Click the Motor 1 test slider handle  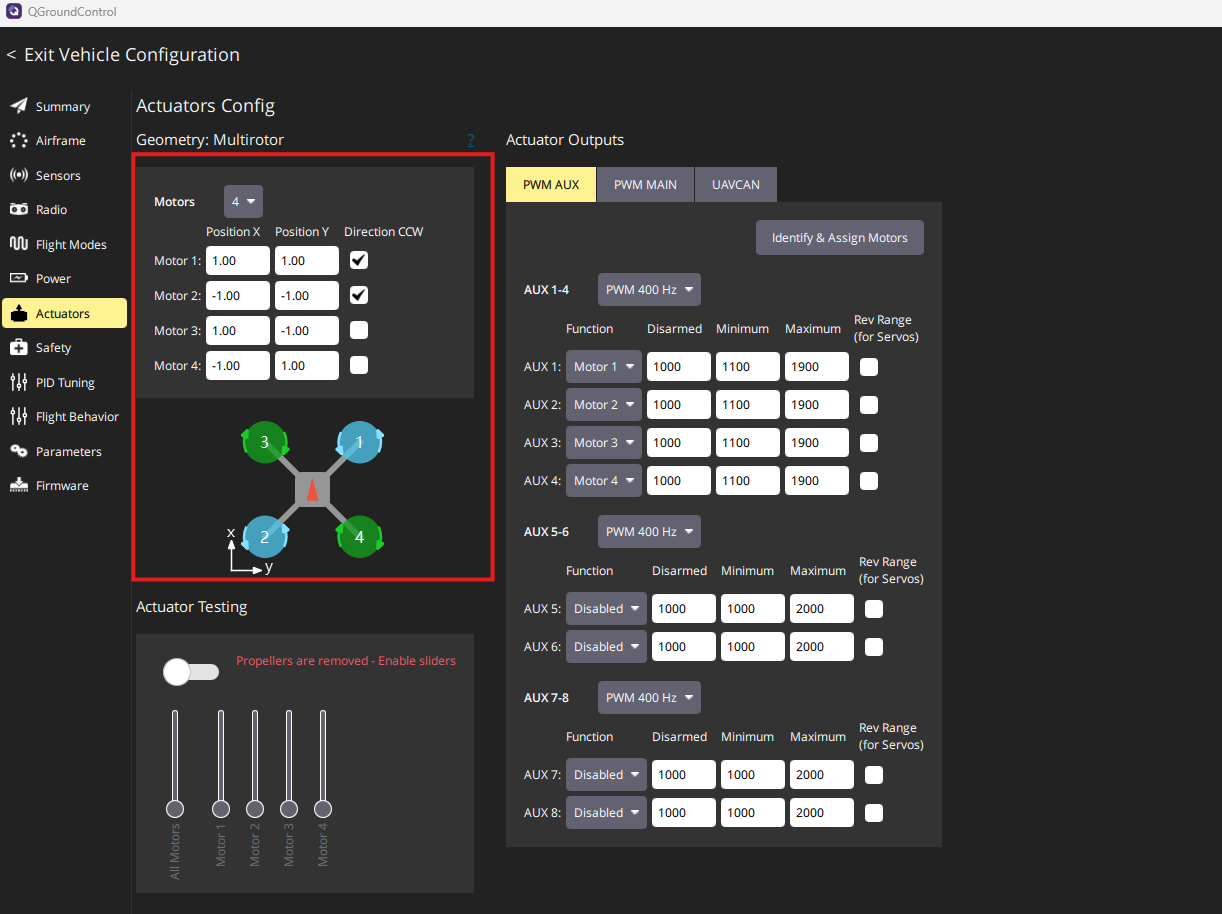coord(221,809)
